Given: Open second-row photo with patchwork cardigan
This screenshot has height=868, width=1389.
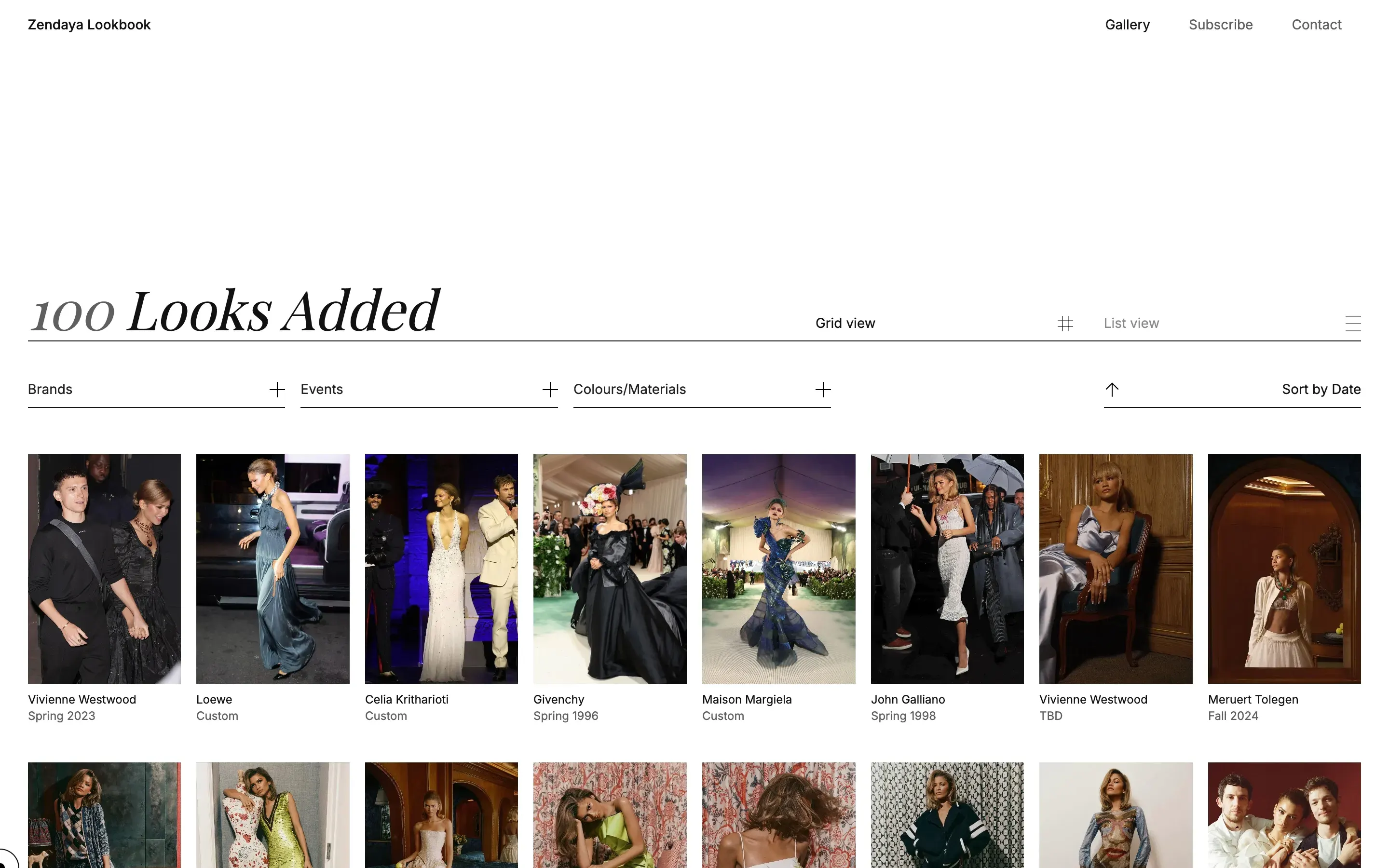Looking at the screenshot, I should coord(104,815).
